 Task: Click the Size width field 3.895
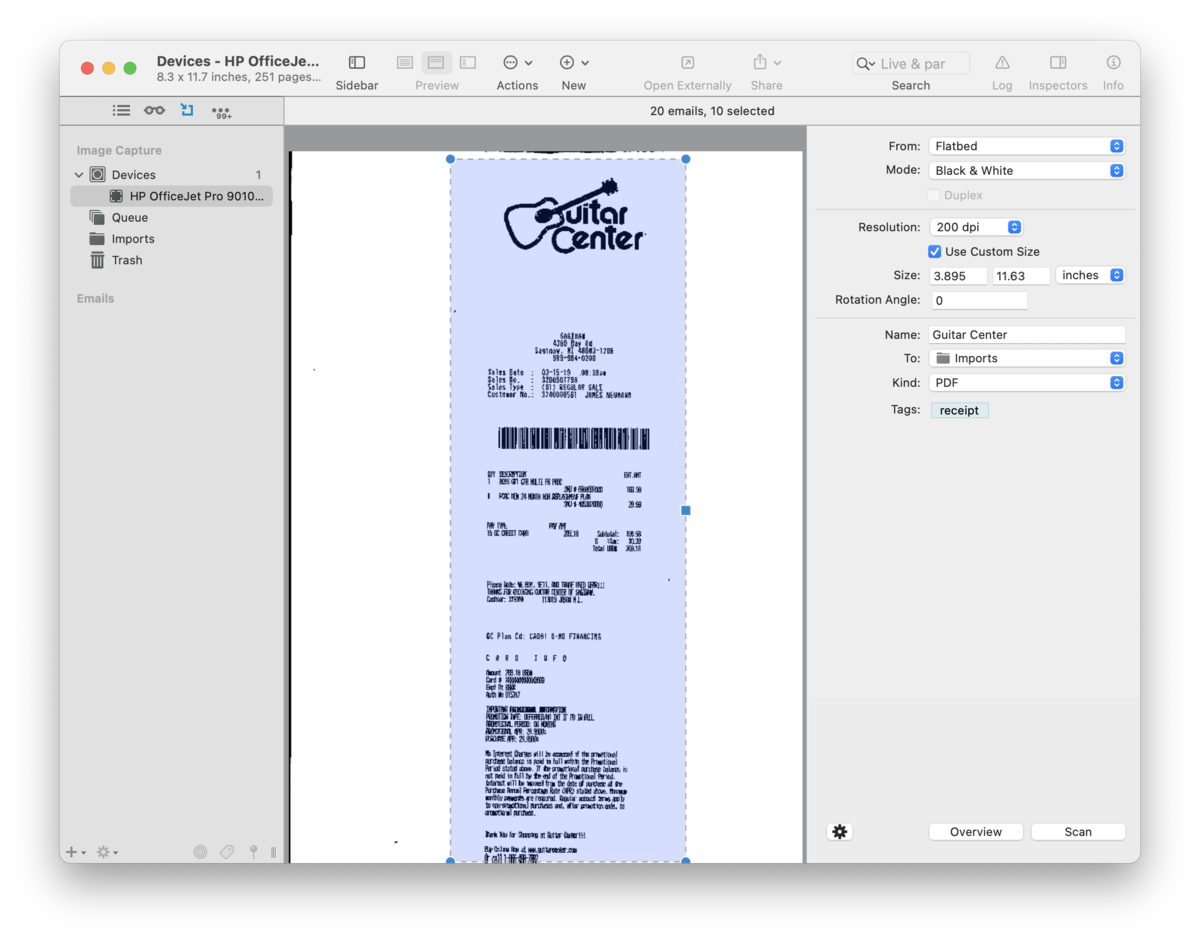(958, 275)
